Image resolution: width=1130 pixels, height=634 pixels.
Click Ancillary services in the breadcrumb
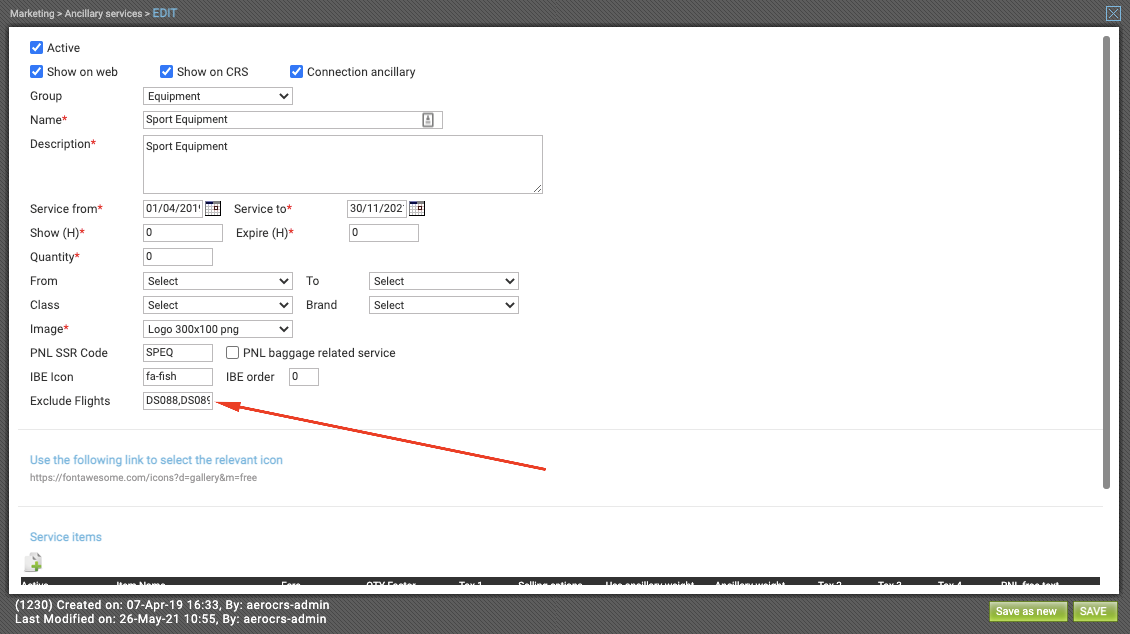104,13
